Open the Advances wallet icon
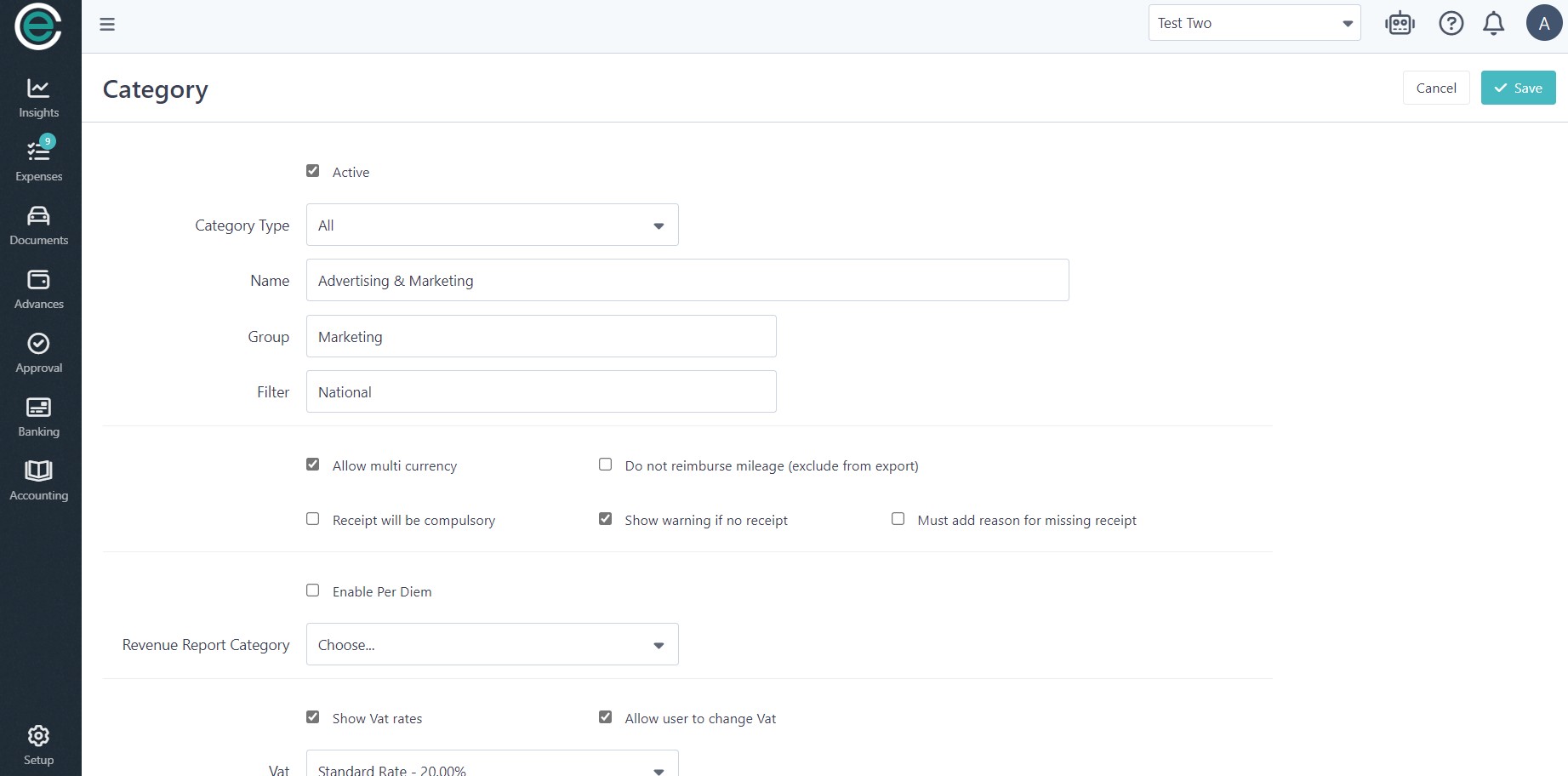 pos(38,280)
